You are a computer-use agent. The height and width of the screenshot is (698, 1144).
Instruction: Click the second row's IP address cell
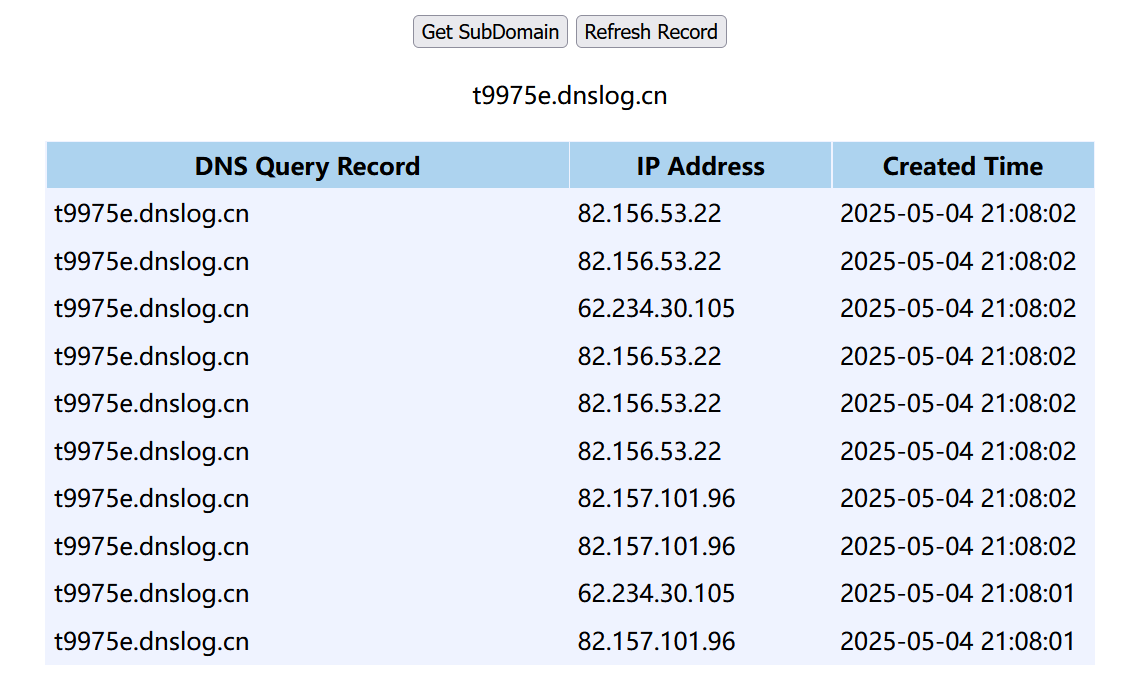tap(649, 262)
